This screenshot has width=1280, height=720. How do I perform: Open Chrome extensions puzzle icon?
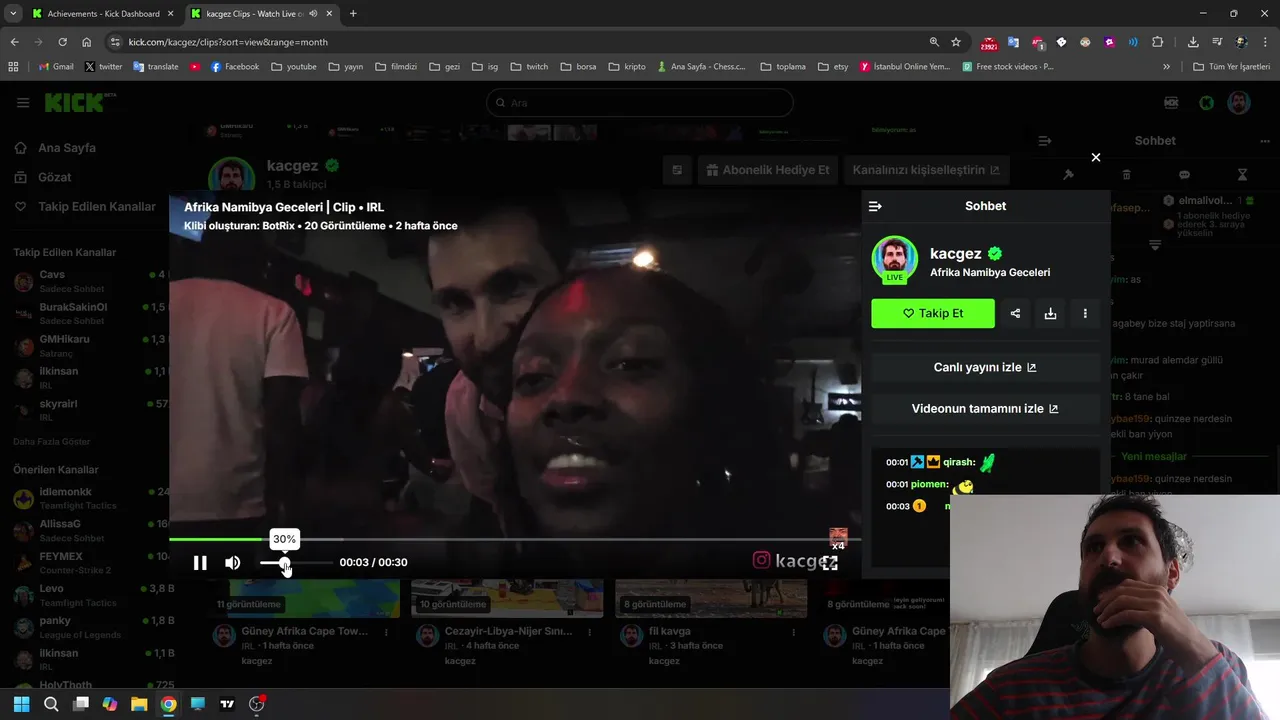[x=1158, y=42]
